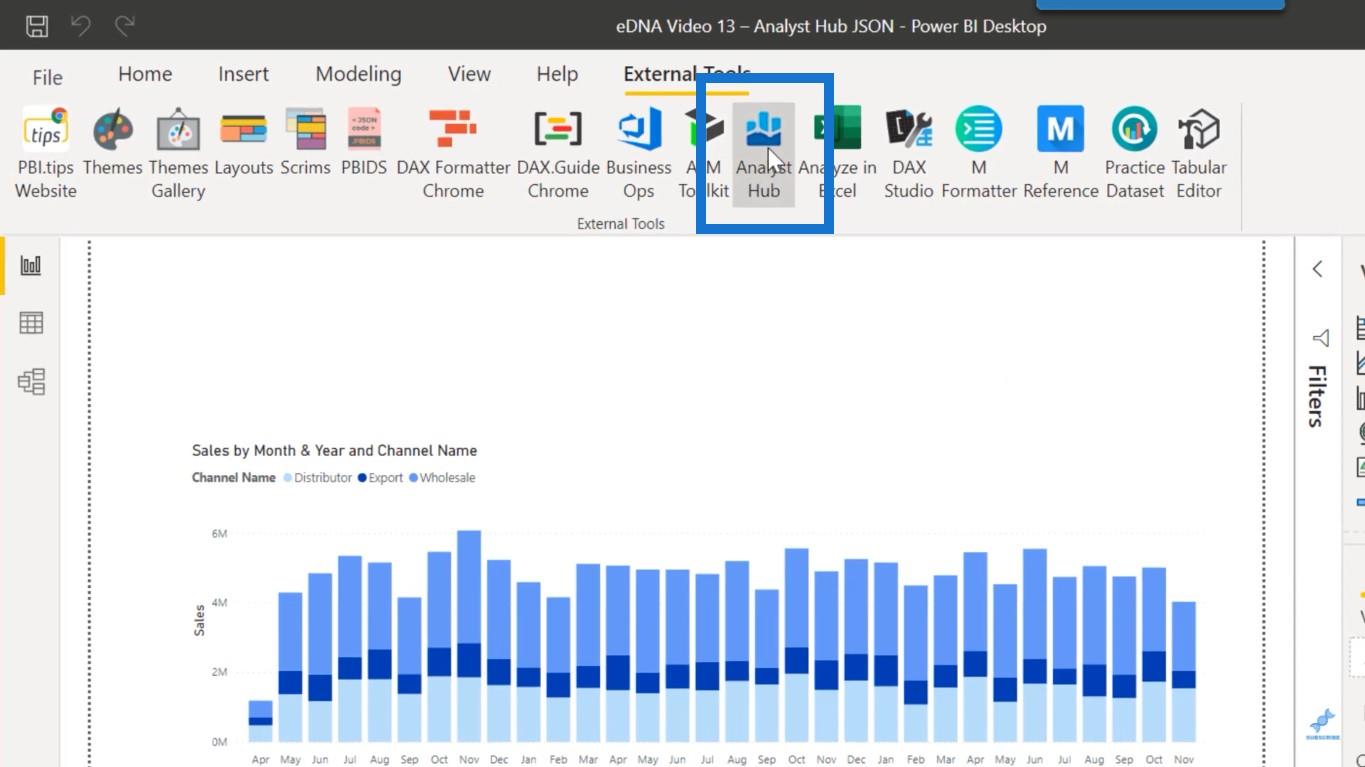The height and width of the screenshot is (767, 1365).
Task: Switch to the Modeling ribbon tab
Action: point(358,74)
